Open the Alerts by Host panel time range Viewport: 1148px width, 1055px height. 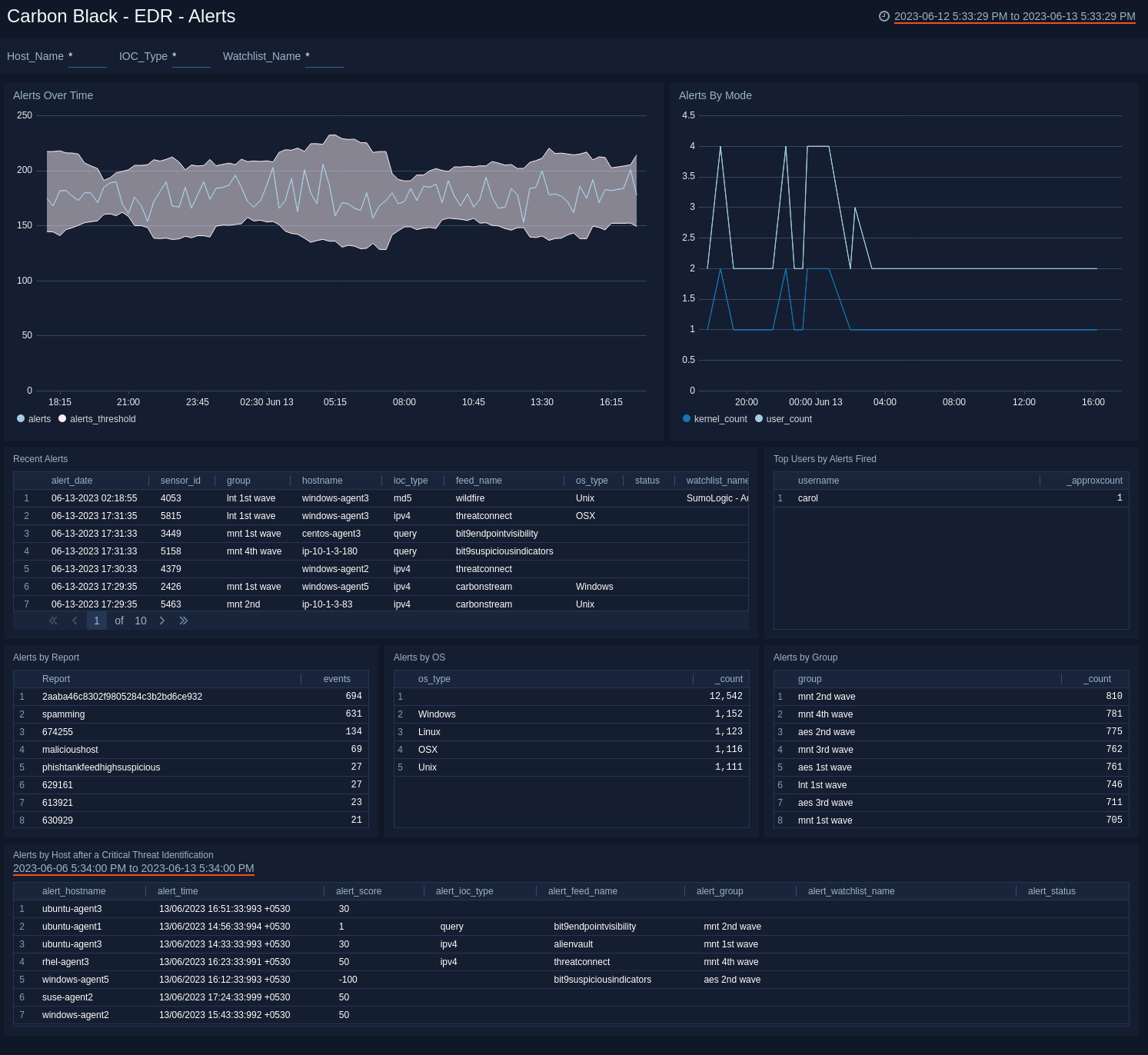pyautogui.click(x=132, y=868)
